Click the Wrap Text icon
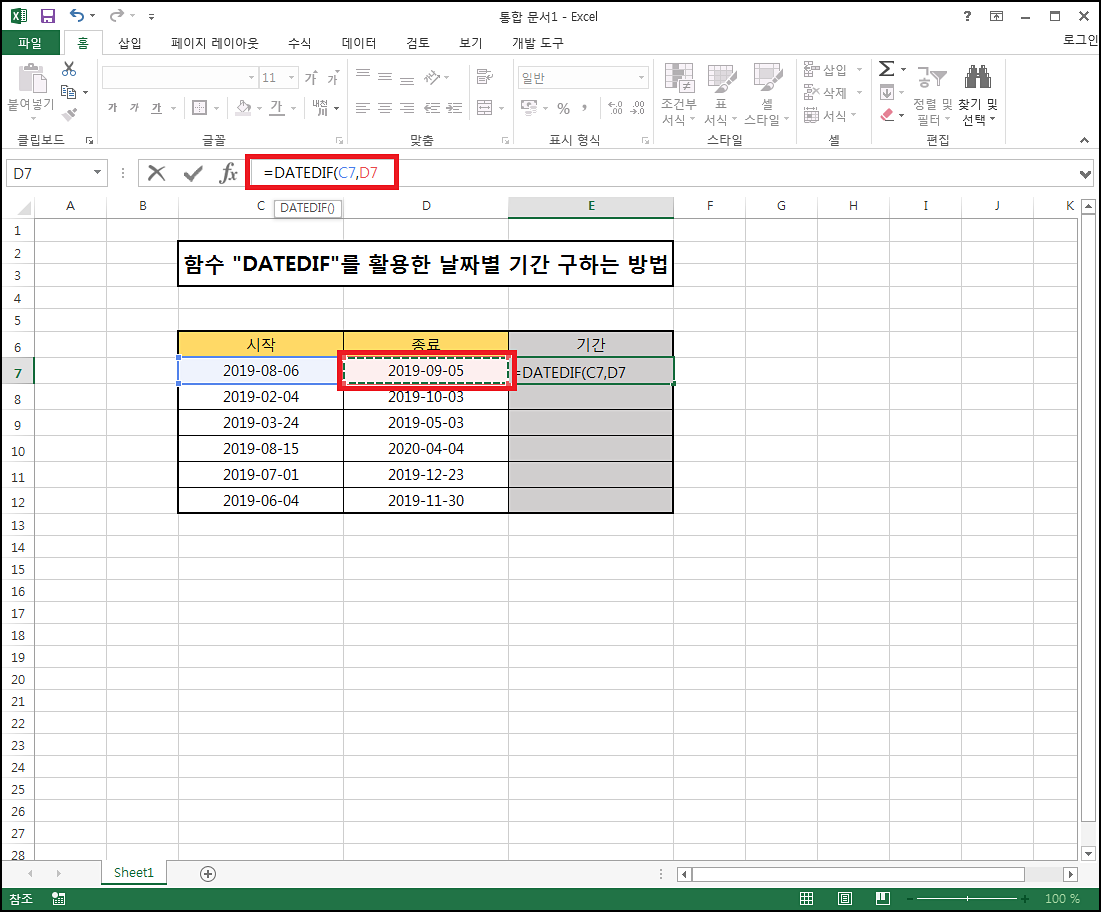 [484, 77]
